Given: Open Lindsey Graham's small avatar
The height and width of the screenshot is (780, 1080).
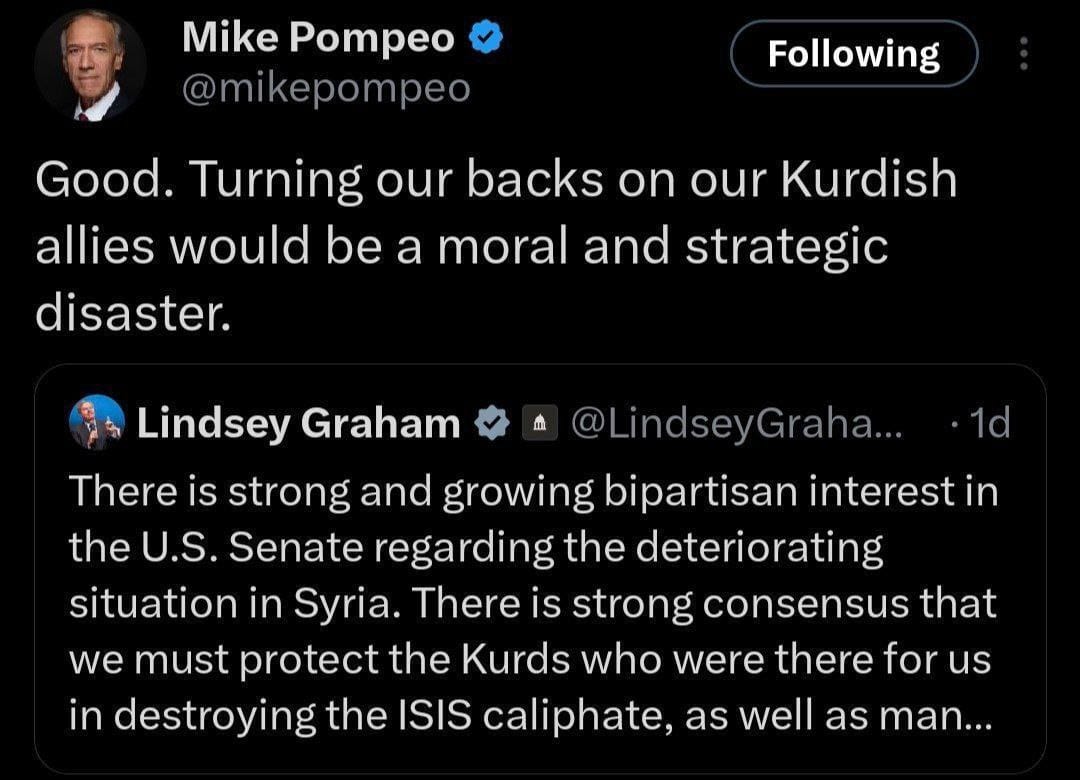Looking at the screenshot, I should click(97, 423).
